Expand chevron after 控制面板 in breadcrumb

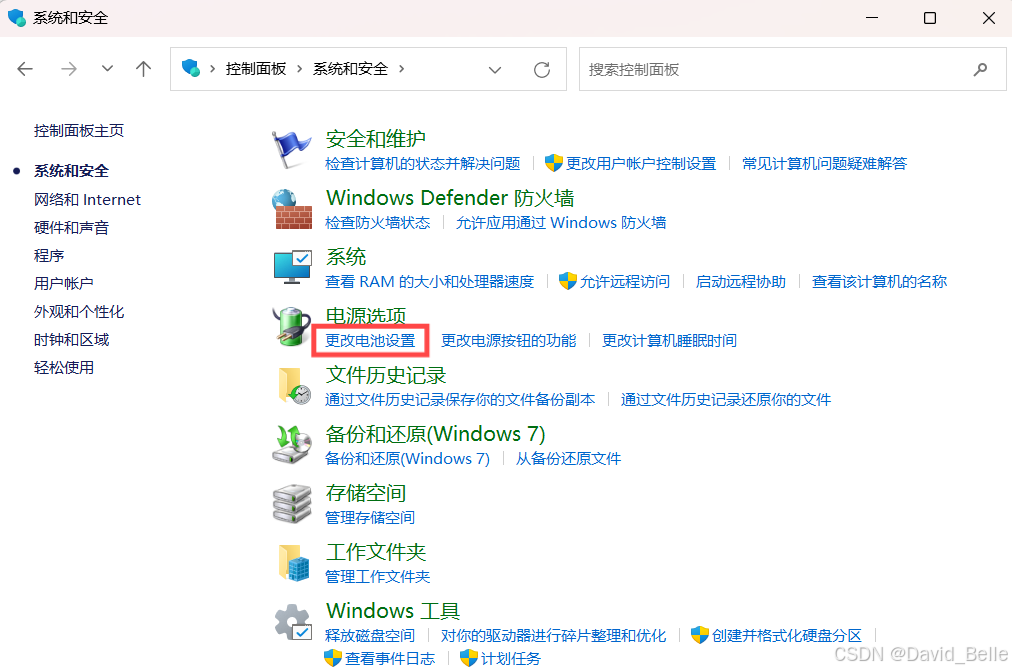click(299, 69)
